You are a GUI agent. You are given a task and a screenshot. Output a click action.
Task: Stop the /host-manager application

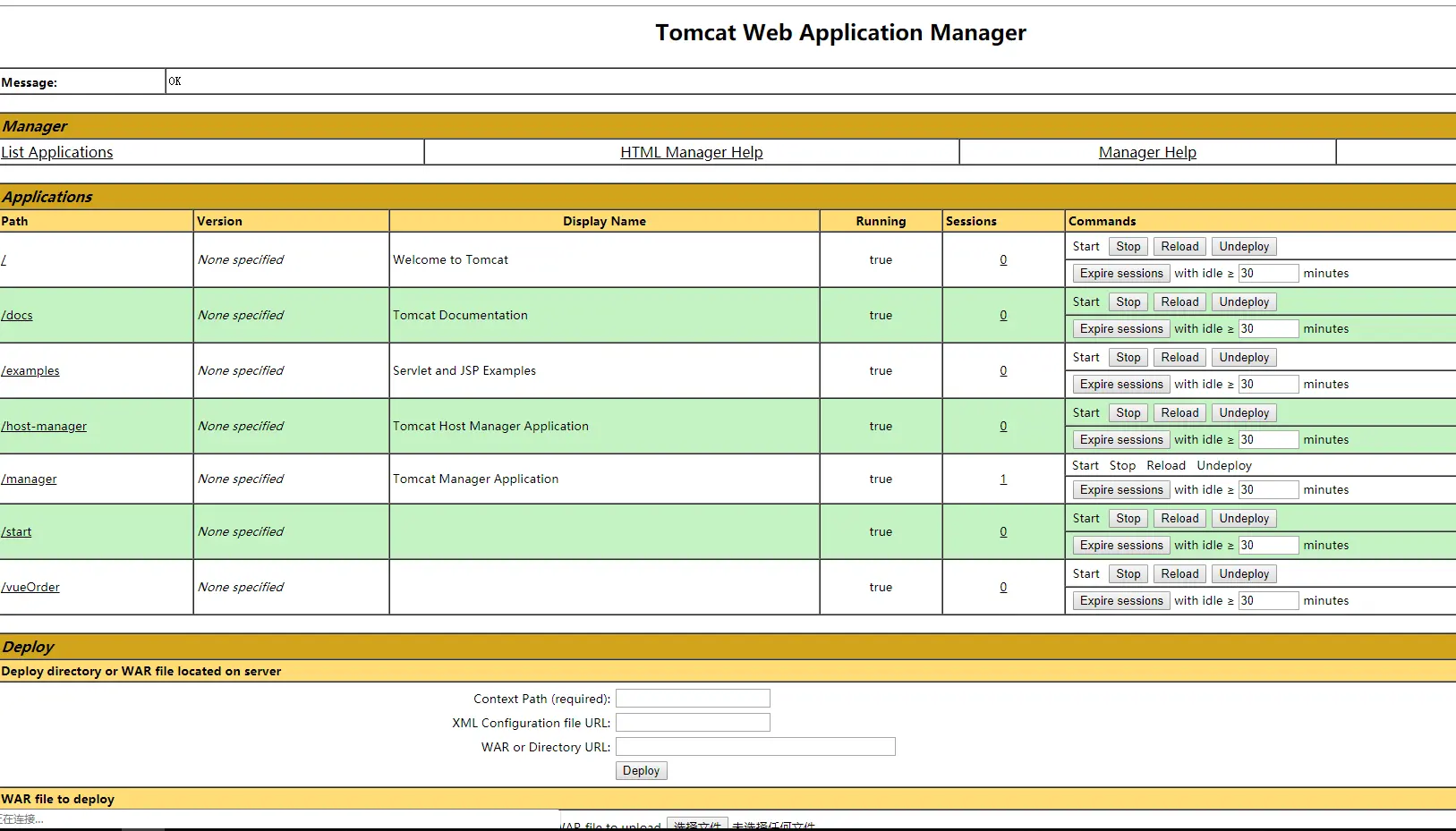click(x=1128, y=413)
